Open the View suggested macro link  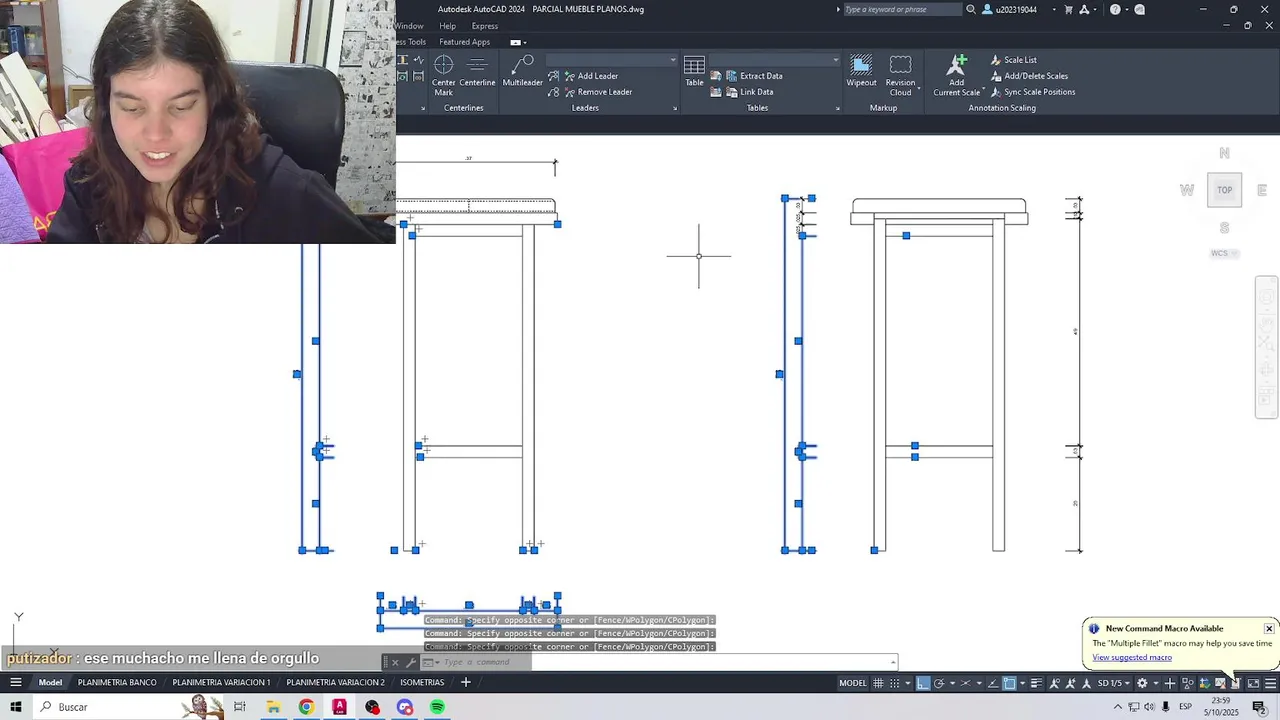[1132, 657]
